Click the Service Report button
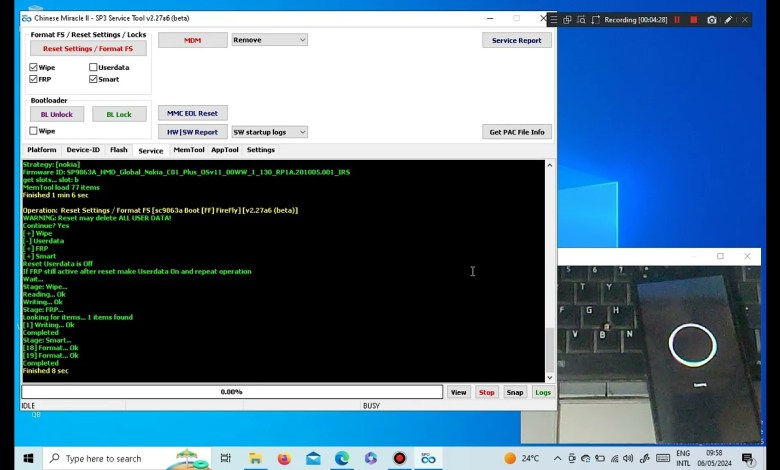The width and height of the screenshot is (780, 470). pos(516,40)
